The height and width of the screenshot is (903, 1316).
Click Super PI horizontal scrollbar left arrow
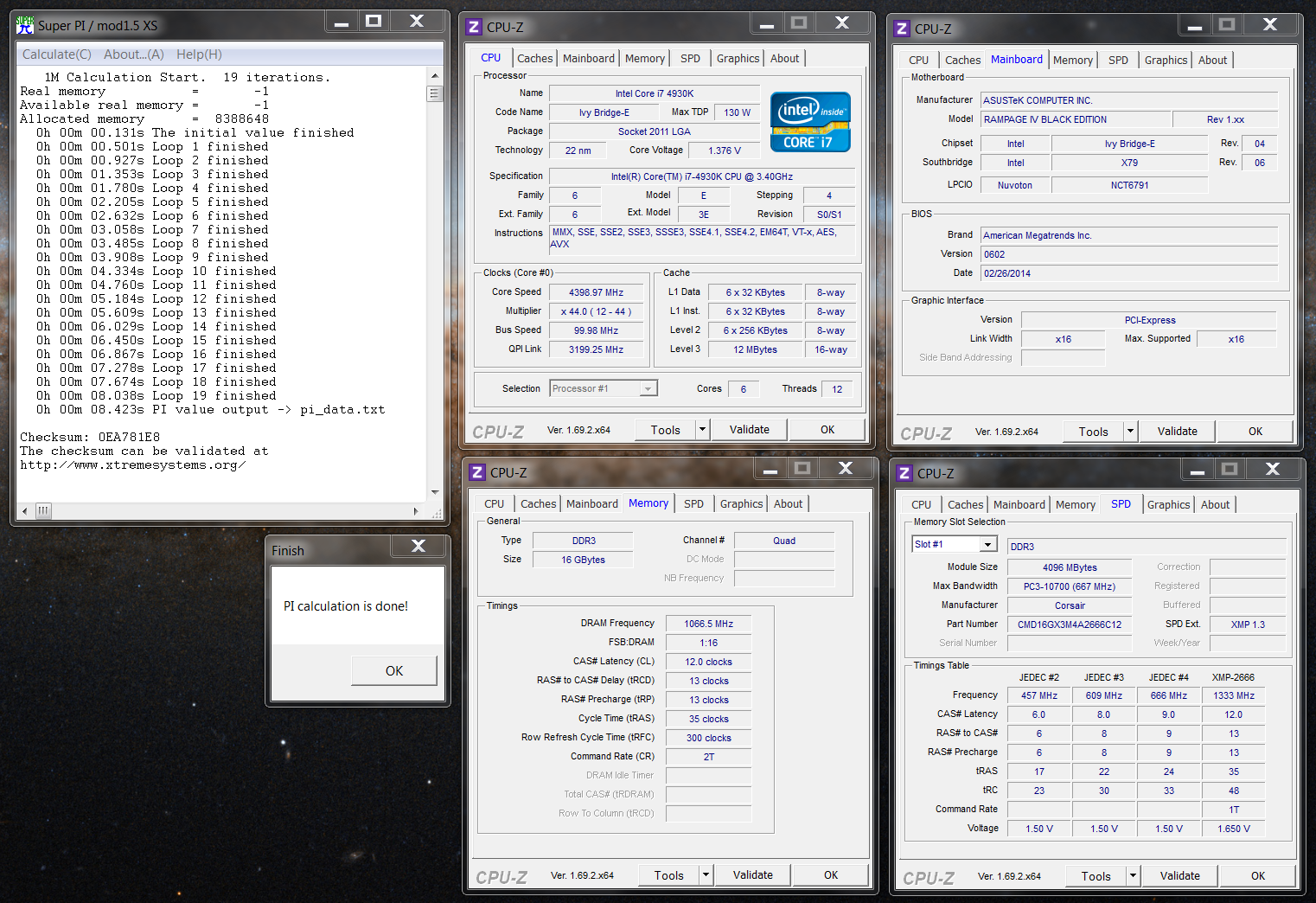tap(25, 511)
